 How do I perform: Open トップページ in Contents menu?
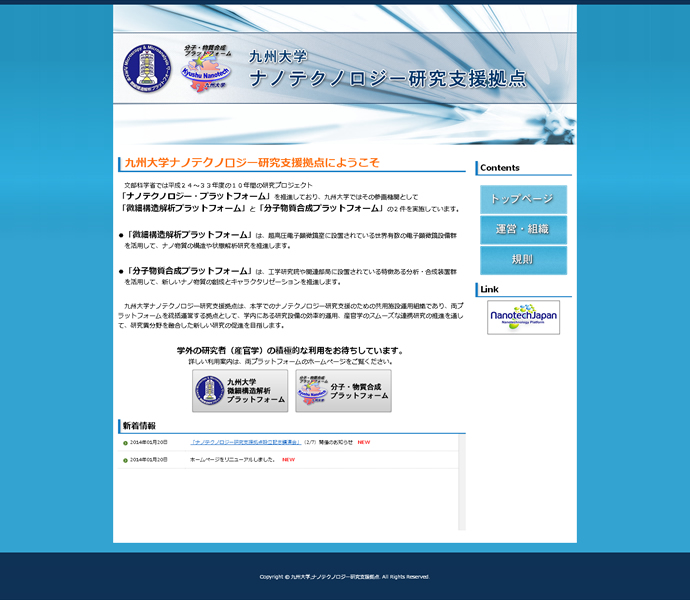click(x=523, y=199)
